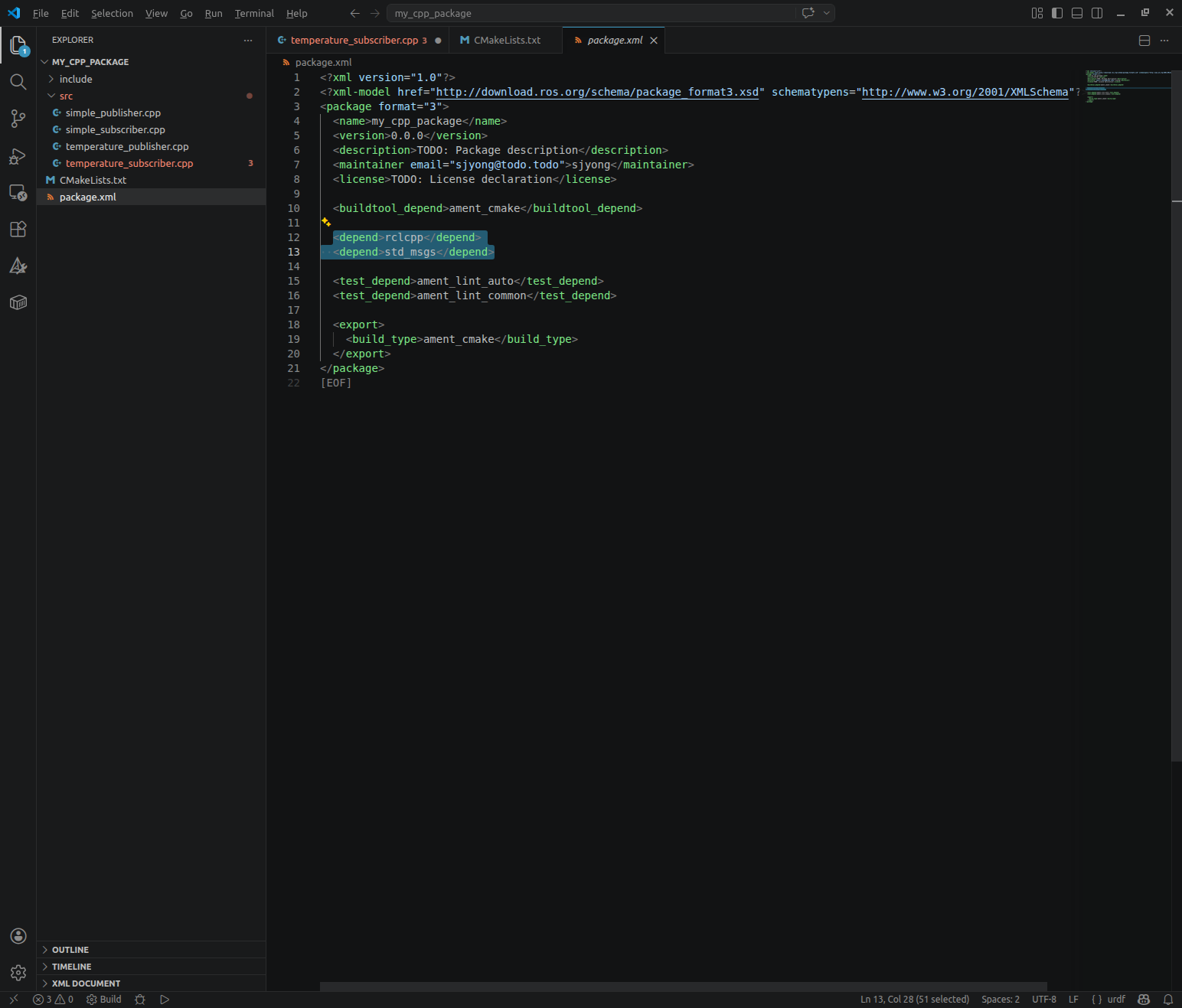Open the Manage settings gear

18,973
